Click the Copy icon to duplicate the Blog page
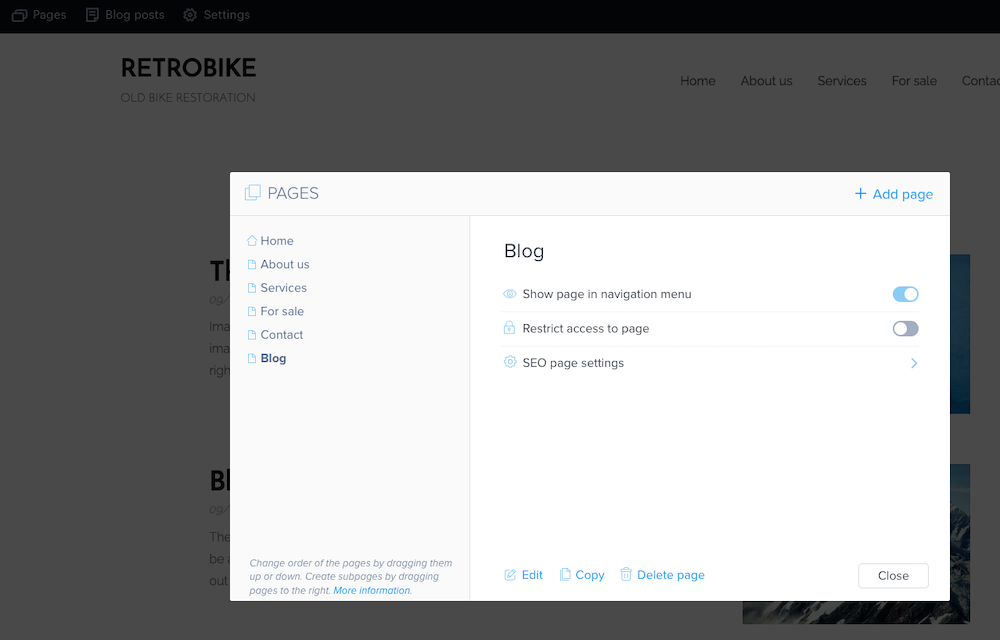This screenshot has width=1000, height=640. click(564, 574)
